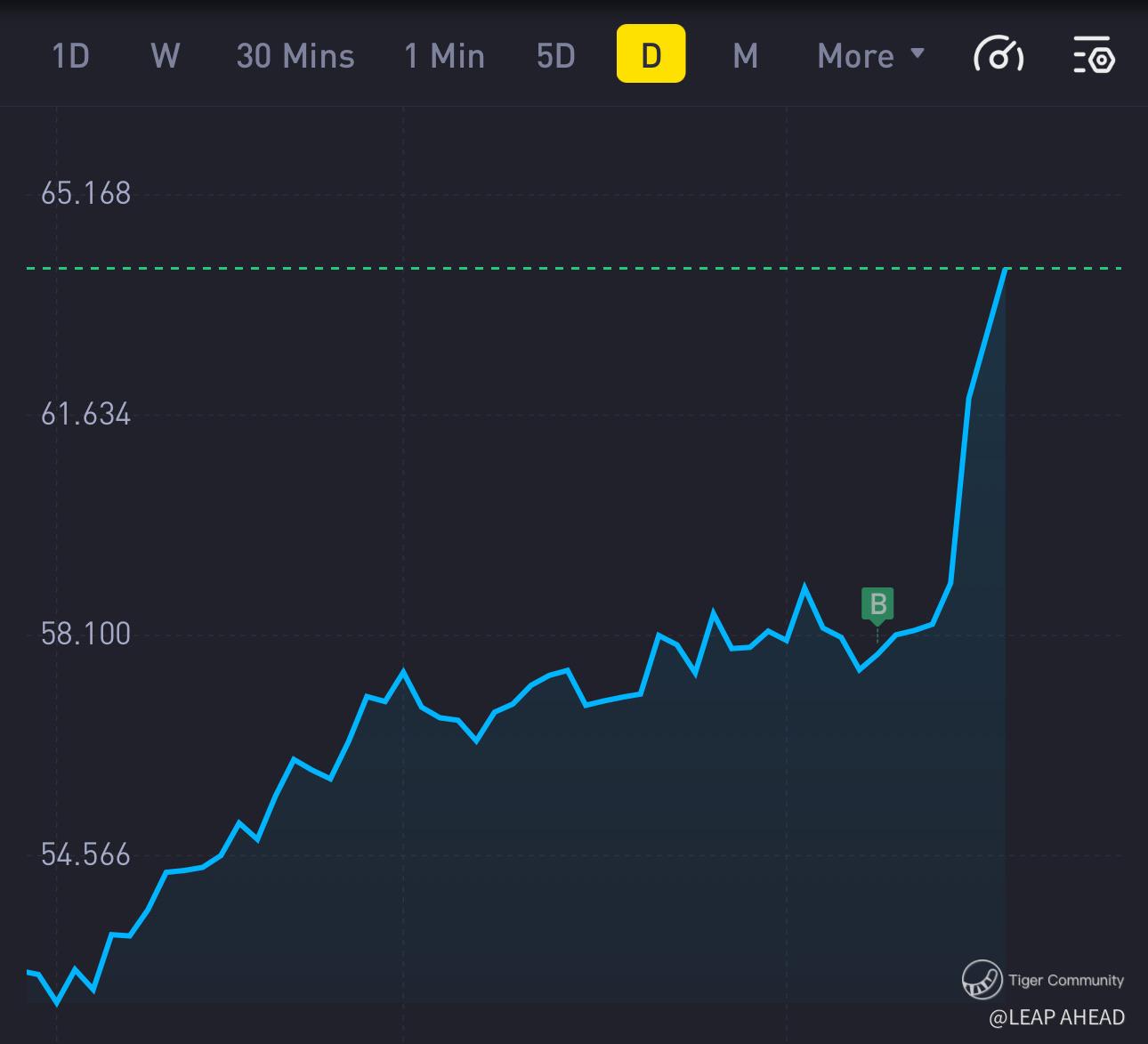Choose the 30 Mins interval
Image resolution: width=1148 pixels, height=1044 pixels.
click(295, 55)
